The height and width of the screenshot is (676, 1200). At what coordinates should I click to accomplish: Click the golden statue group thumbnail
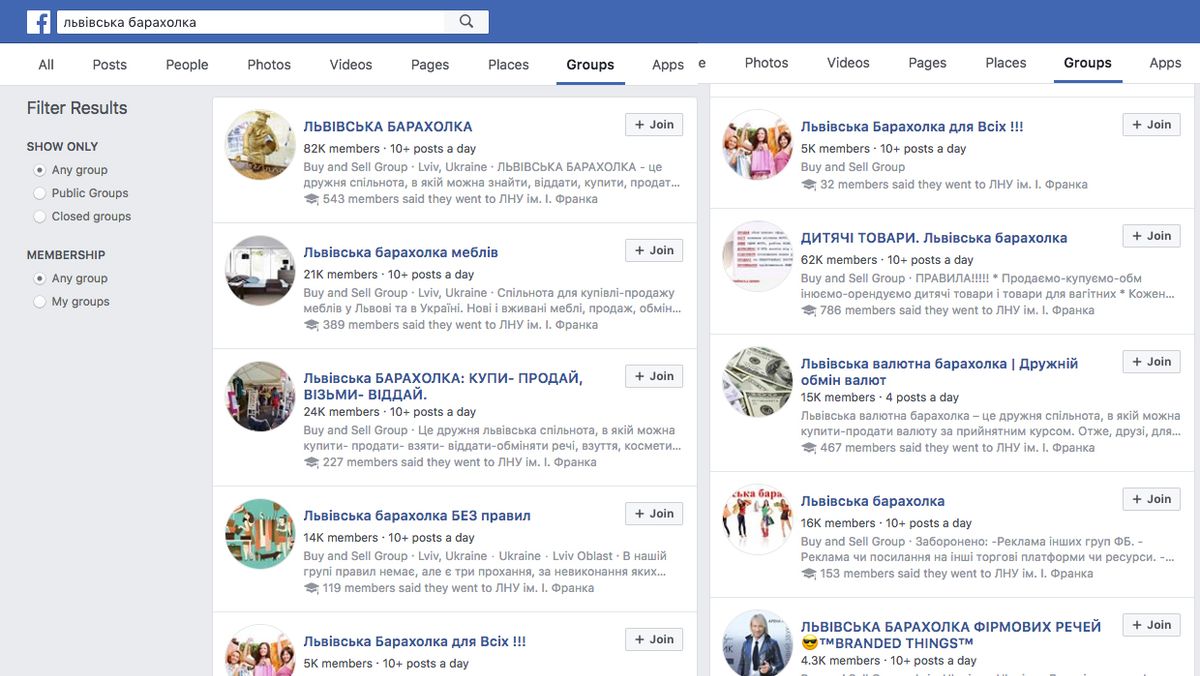pyautogui.click(x=260, y=145)
